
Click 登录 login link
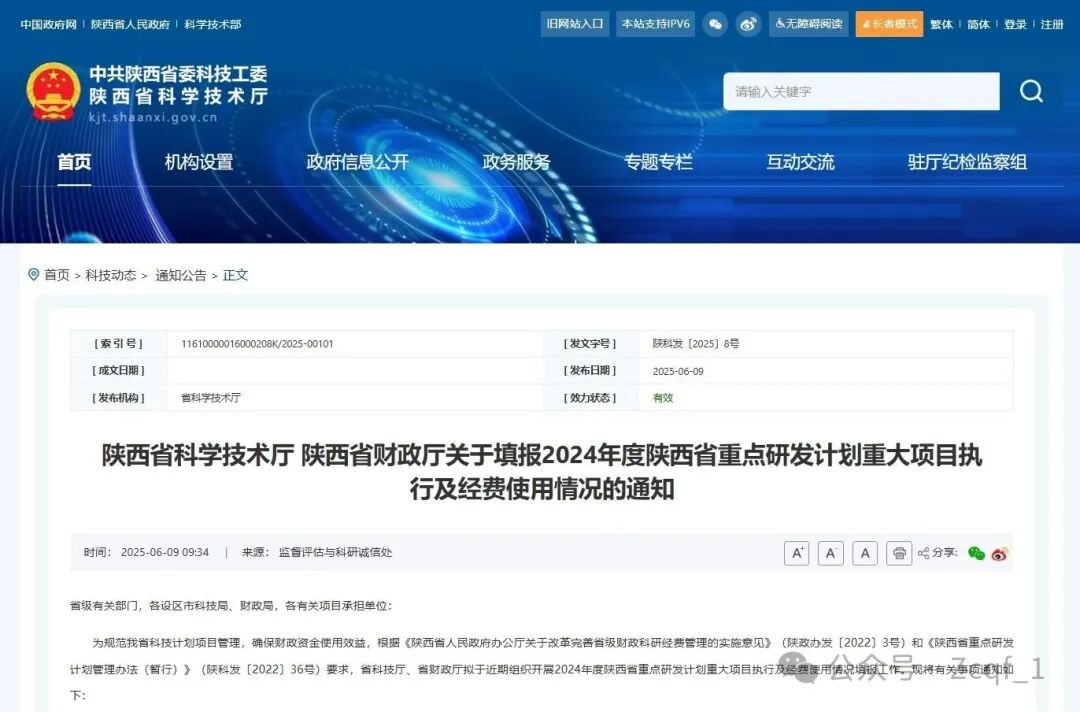(x=1015, y=24)
